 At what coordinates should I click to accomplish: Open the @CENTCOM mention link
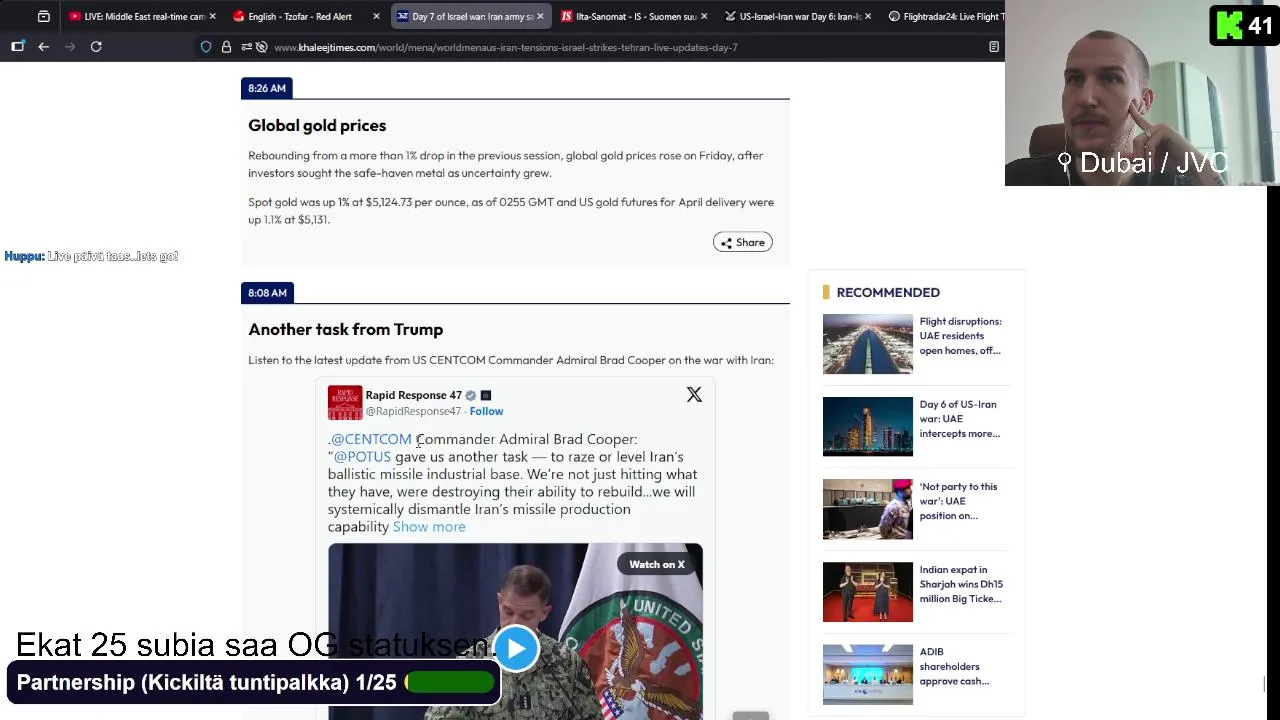tap(371, 439)
